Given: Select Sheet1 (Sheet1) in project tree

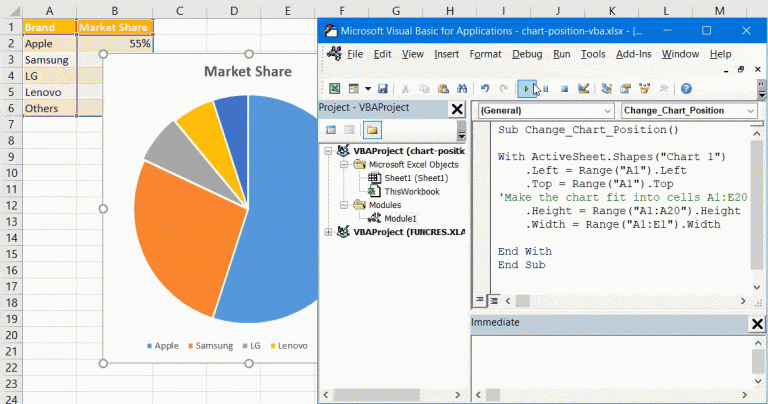Looking at the screenshot, I should click(x=416, y=178).
